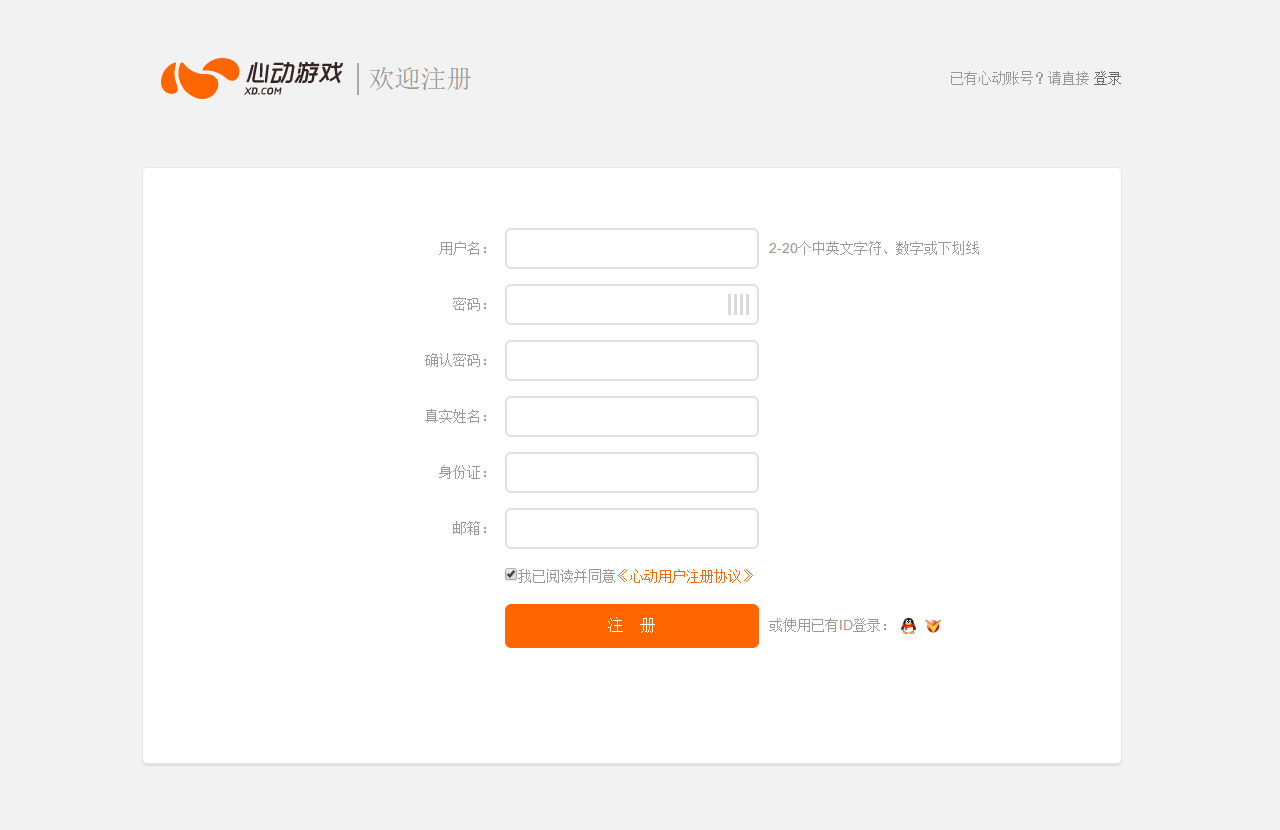The image size is (1280, 830).
Task: Click the 欢迎注册 heading text
Action: click(x=420, y=79)
